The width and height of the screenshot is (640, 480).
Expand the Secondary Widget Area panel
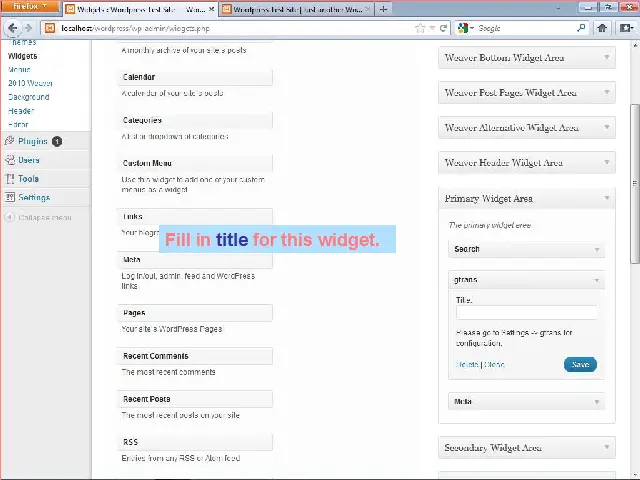coord(607,447)
